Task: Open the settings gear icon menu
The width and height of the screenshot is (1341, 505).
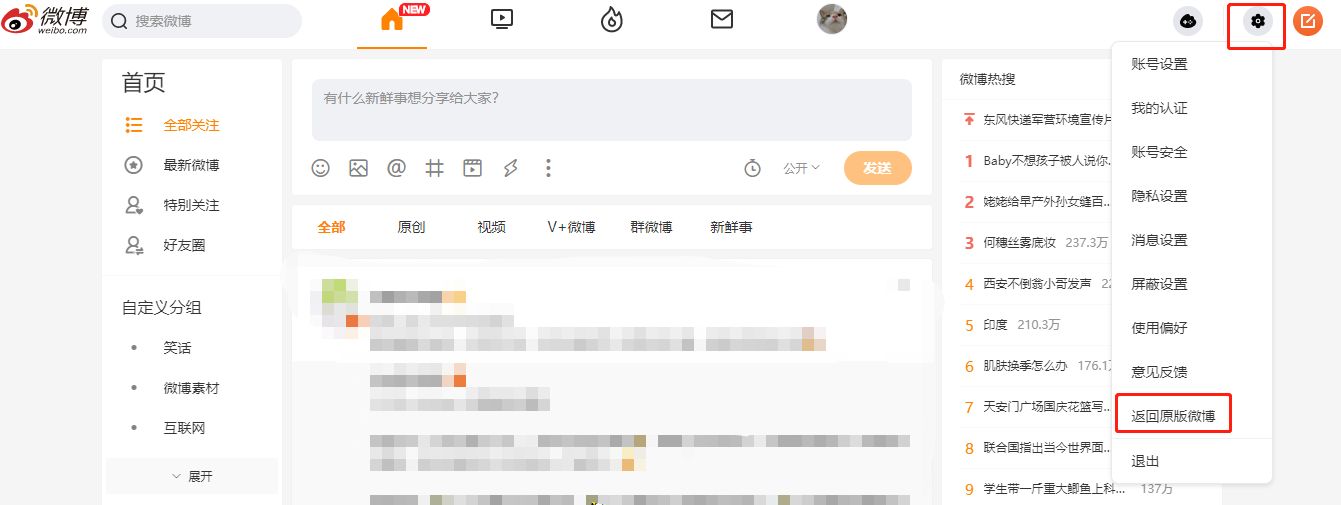Action: click(1257, 21)
